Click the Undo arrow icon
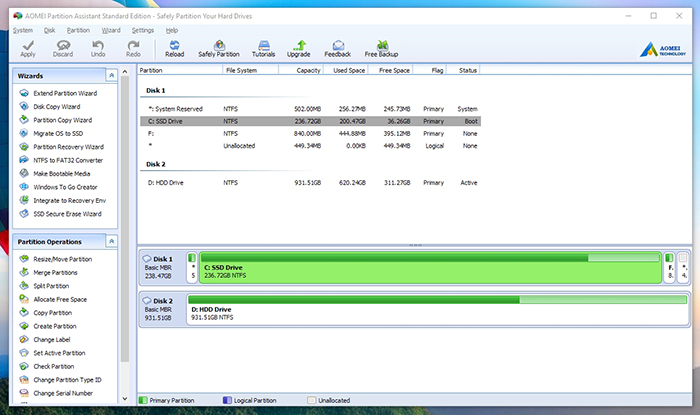700x415 pixels. point(98,45)
